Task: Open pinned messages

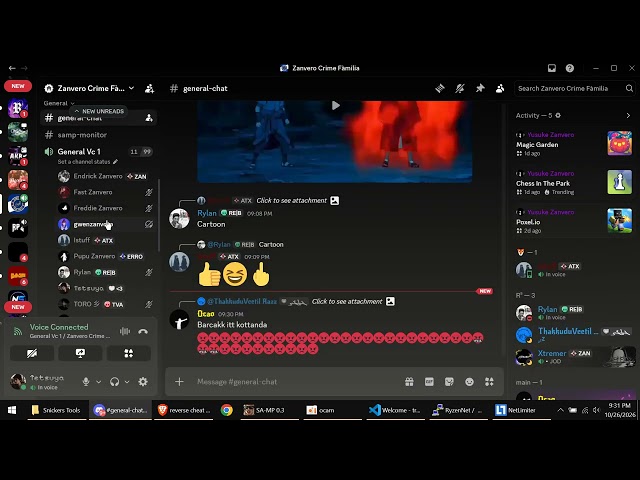Action: [480, 88]
